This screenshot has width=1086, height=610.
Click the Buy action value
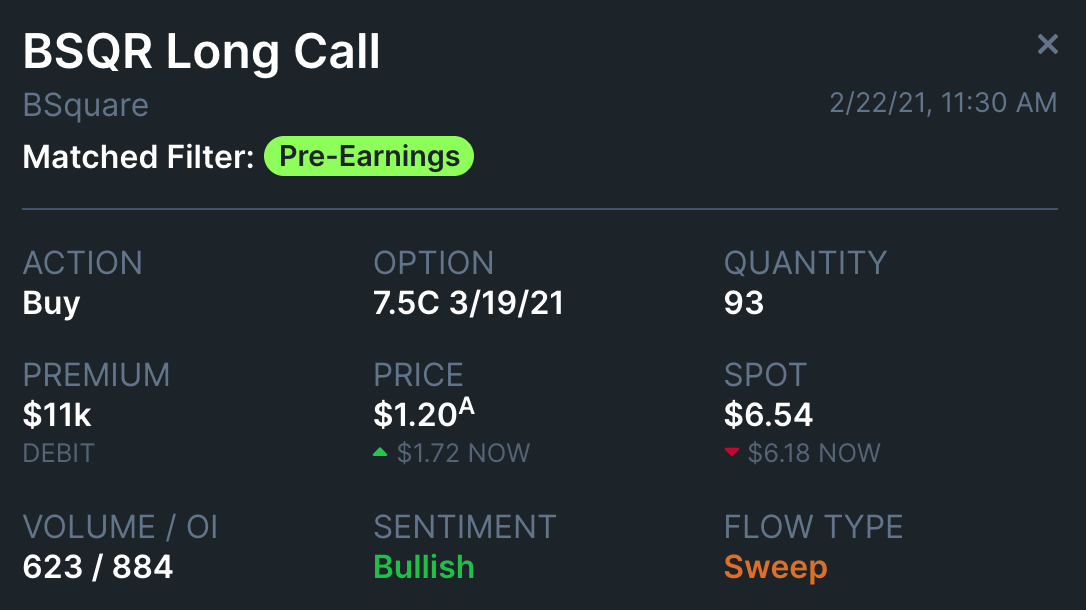[51, 303]
